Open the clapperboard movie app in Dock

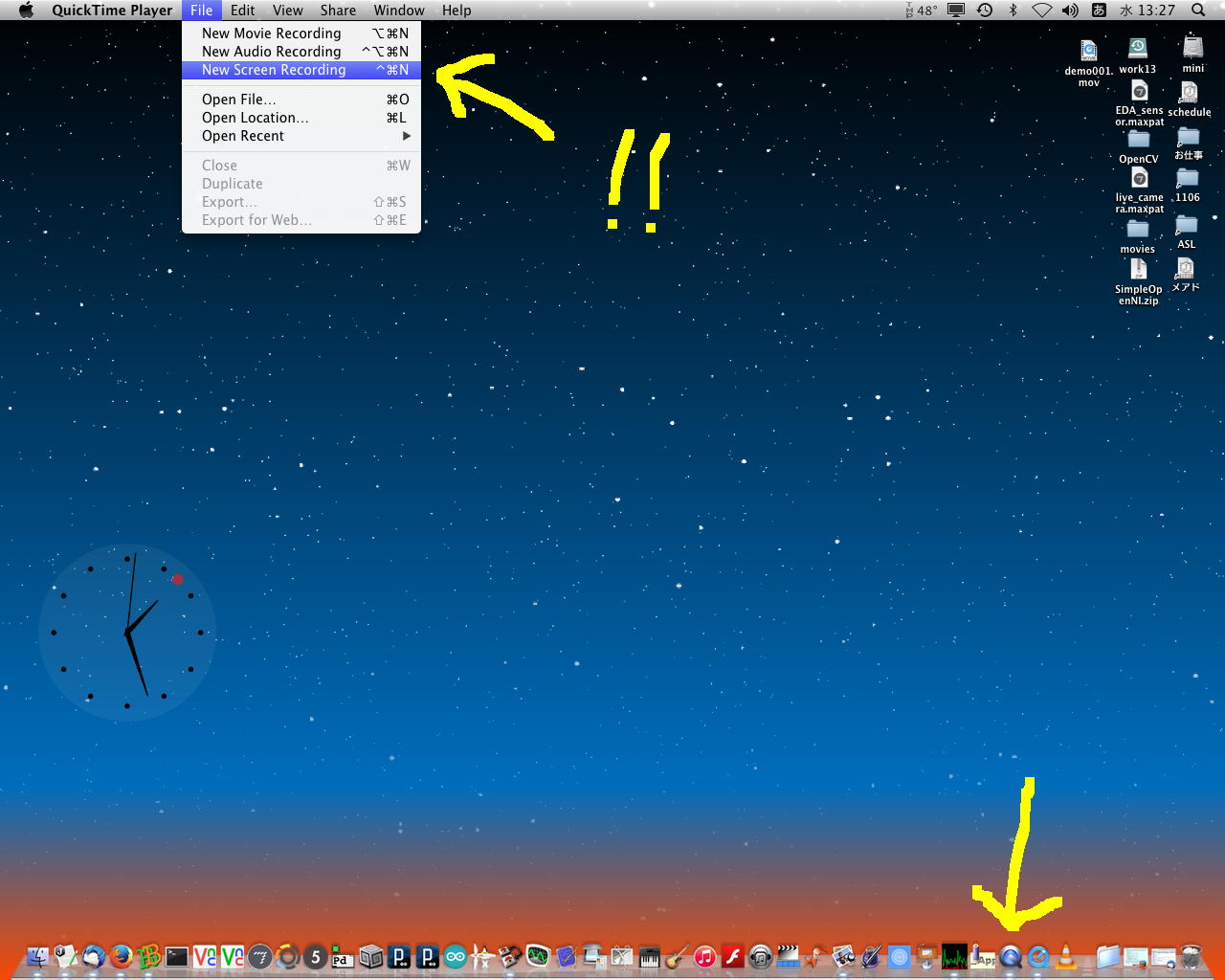click(788, 956)
